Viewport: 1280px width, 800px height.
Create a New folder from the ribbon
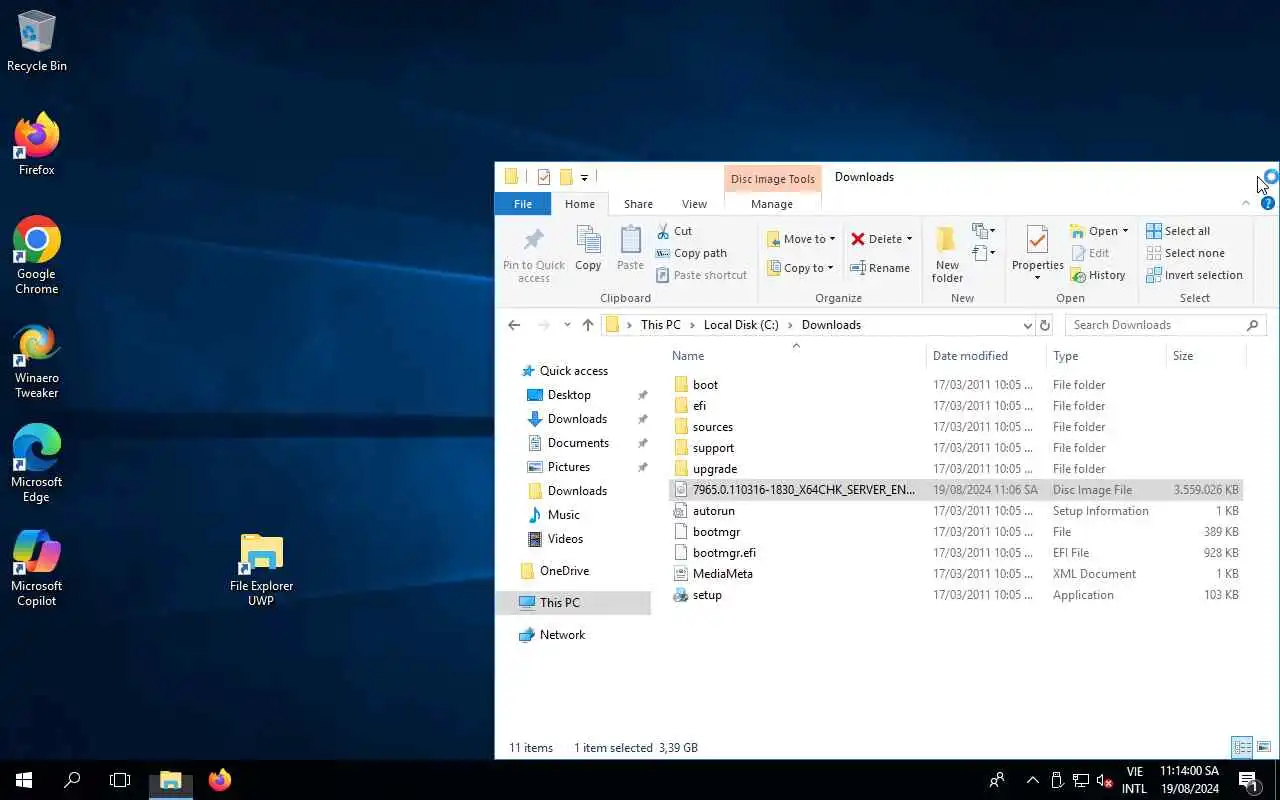pyautogui.click(x=947, y=254)
